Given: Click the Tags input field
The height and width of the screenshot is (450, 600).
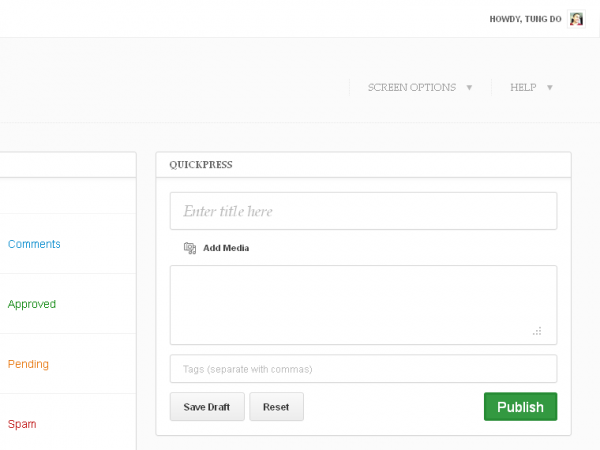Looking at the screenshot, I should coord(363,369).
